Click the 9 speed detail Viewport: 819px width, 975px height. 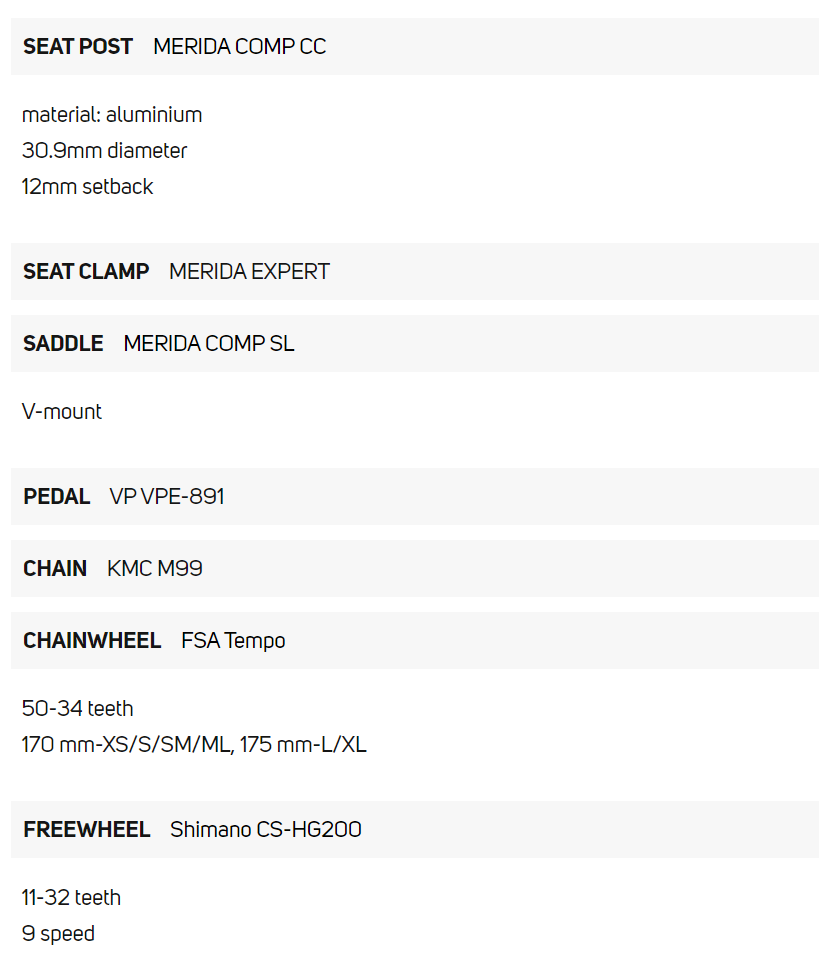coord(58,934)
